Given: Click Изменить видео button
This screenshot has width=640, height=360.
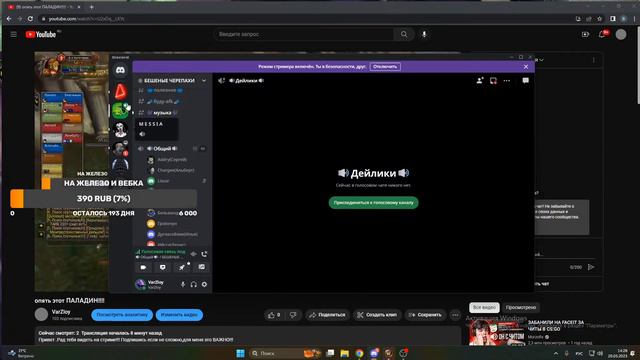Looking at the screenshot, I should tap(179, 315).
